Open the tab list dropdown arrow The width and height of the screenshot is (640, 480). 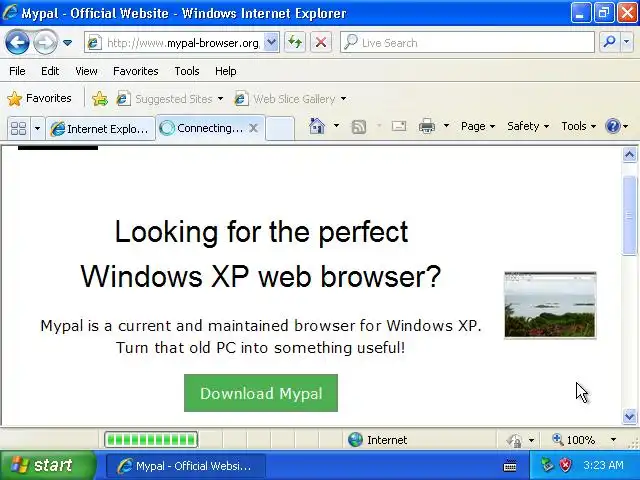[37, 129]
